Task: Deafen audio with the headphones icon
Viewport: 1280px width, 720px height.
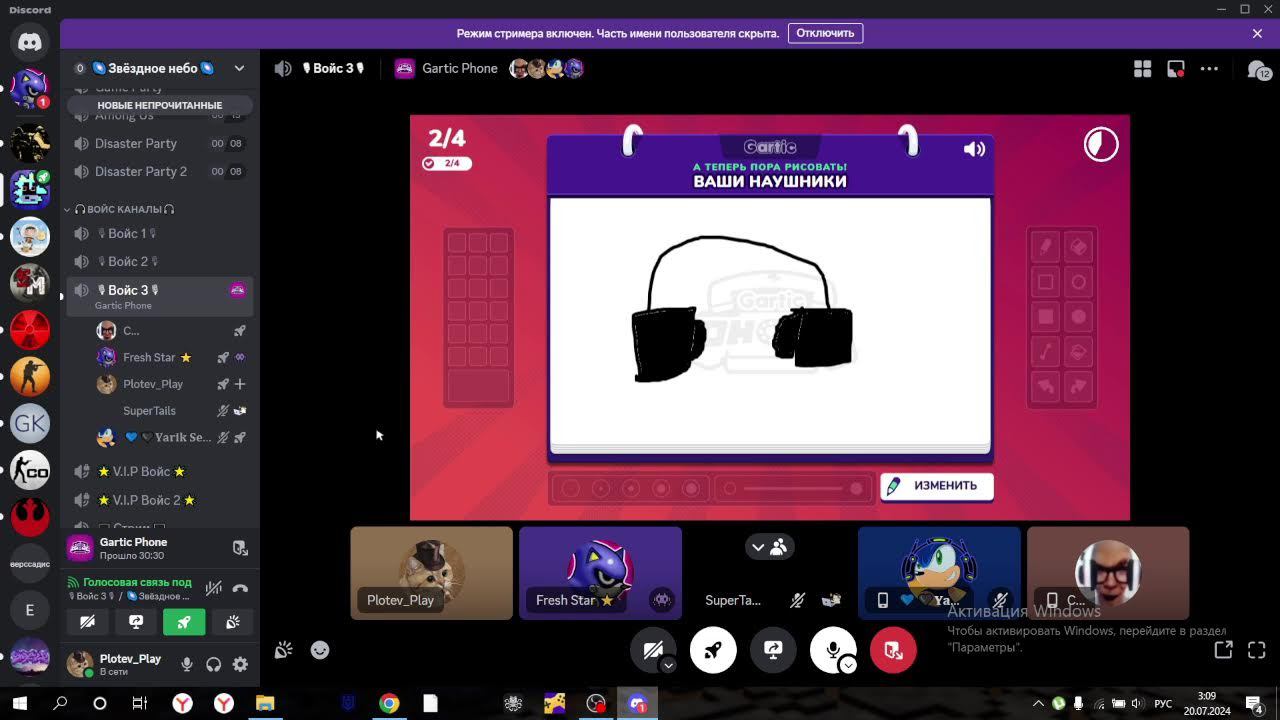Action: (x=213, y=664)
